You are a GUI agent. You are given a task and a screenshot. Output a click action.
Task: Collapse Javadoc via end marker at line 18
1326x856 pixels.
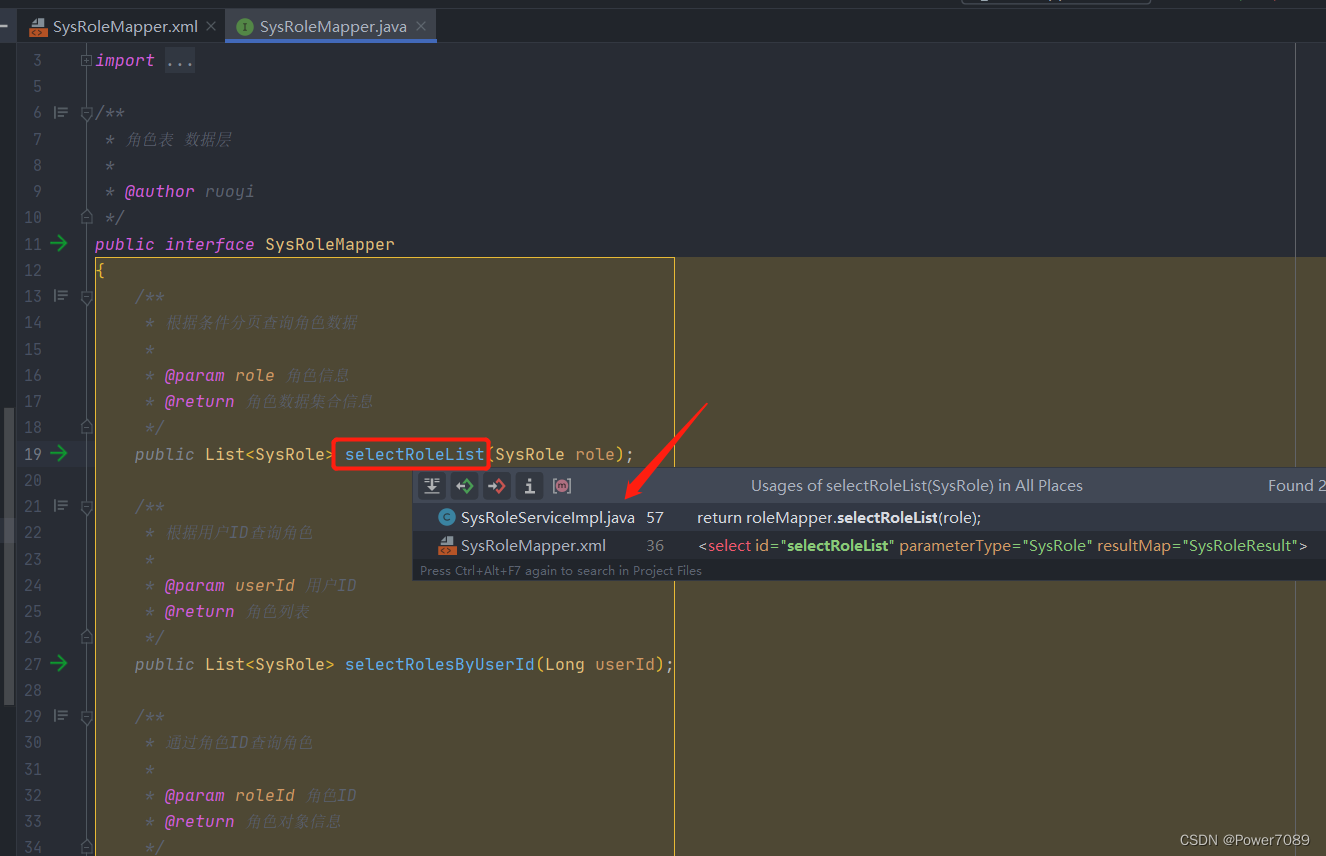(86, 427)
